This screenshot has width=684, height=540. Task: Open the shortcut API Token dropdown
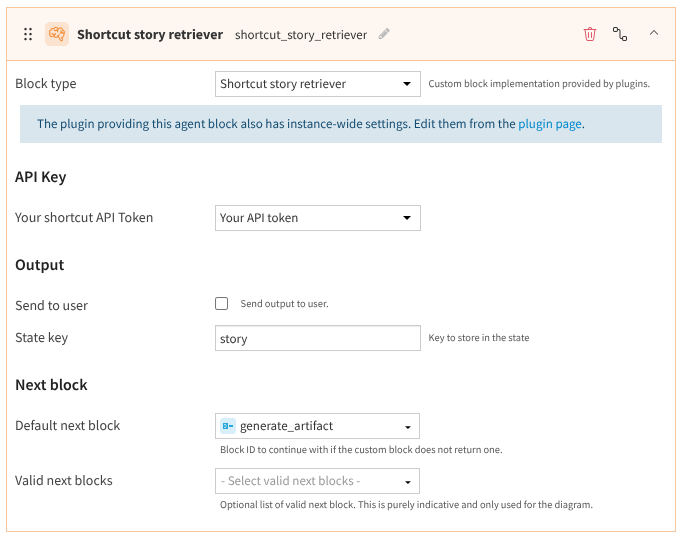point(317,218)
